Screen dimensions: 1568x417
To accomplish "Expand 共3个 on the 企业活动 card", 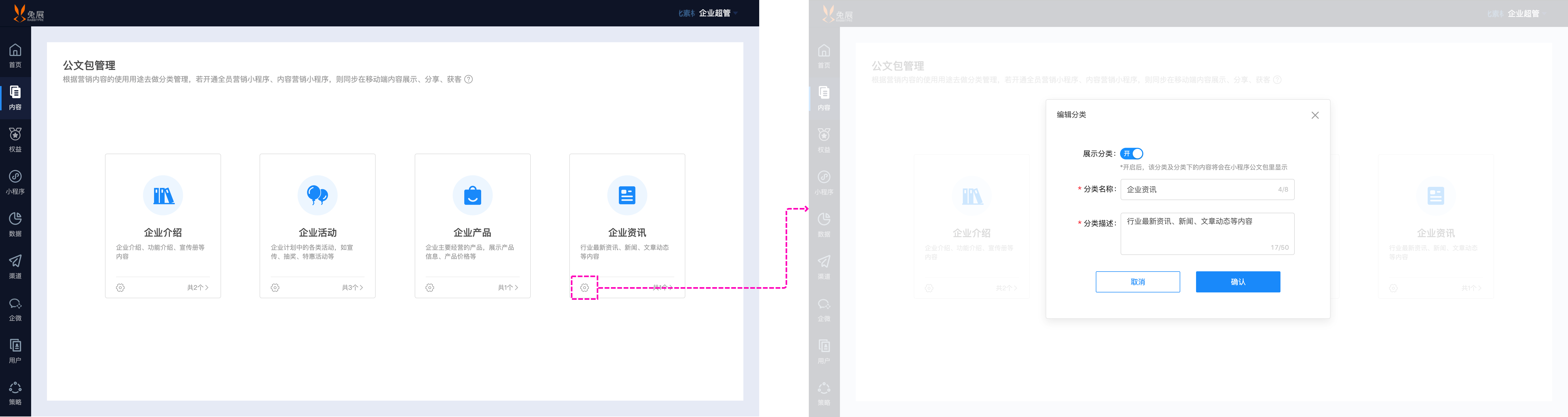I will click(352, 287).
